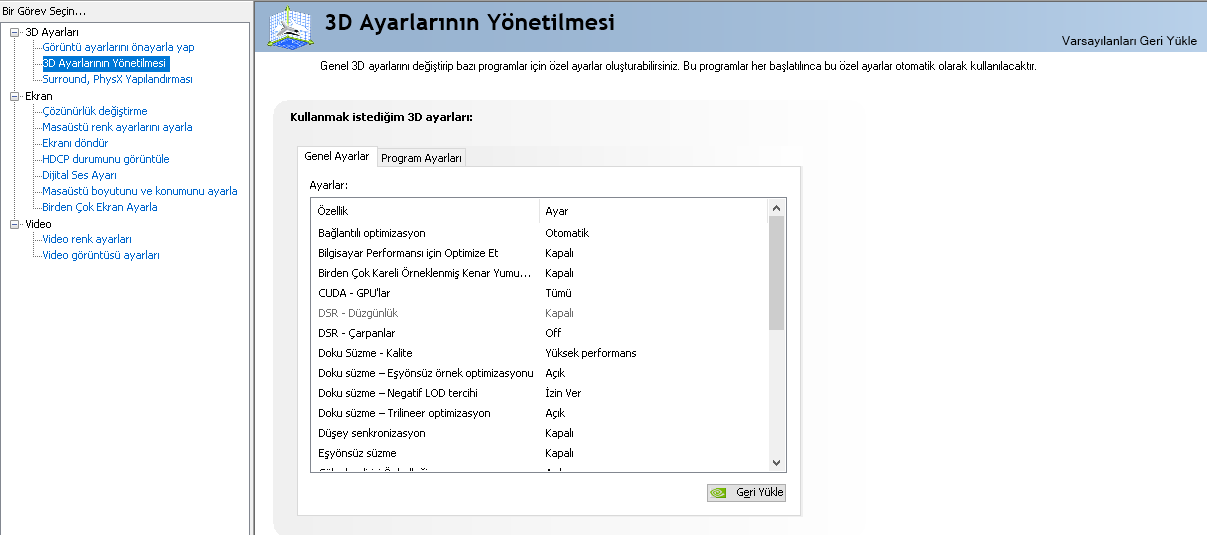Open Ekranı döndür page
The height and width of the screenshot is (535, 1207).
(75, 143)
